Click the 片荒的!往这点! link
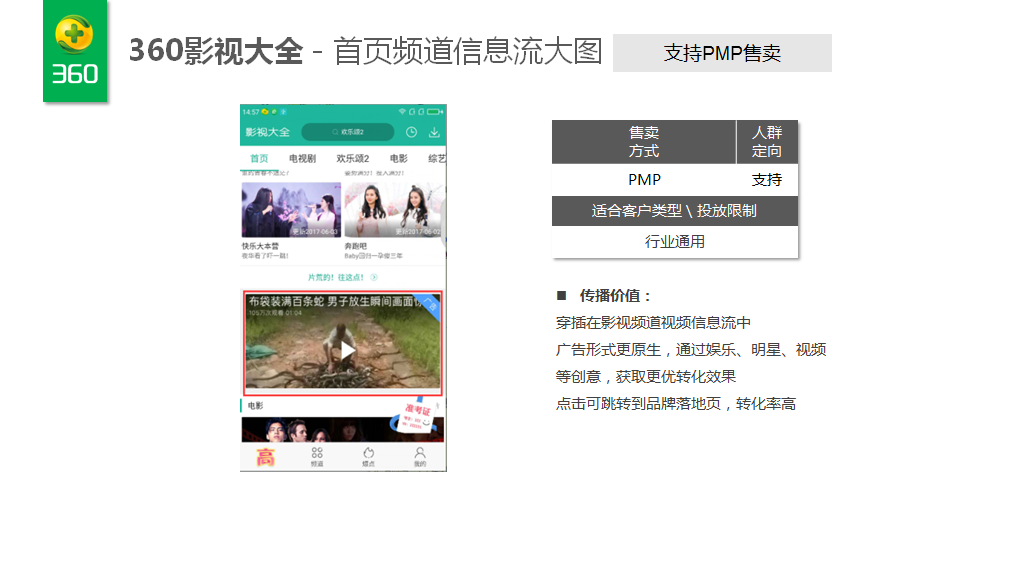 point(335,277)
